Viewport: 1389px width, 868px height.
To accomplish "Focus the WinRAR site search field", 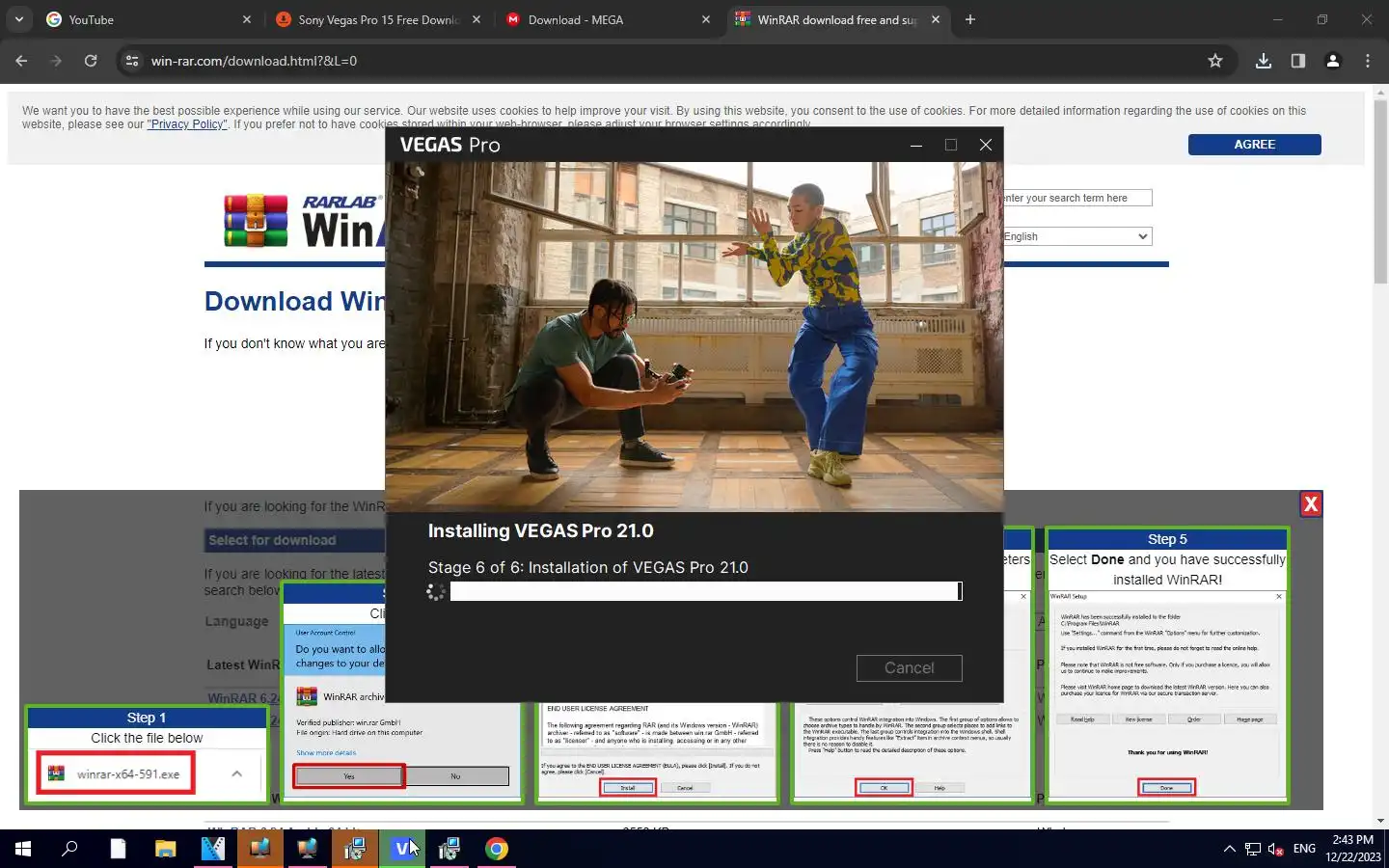I will click(x=1076, y=198).
